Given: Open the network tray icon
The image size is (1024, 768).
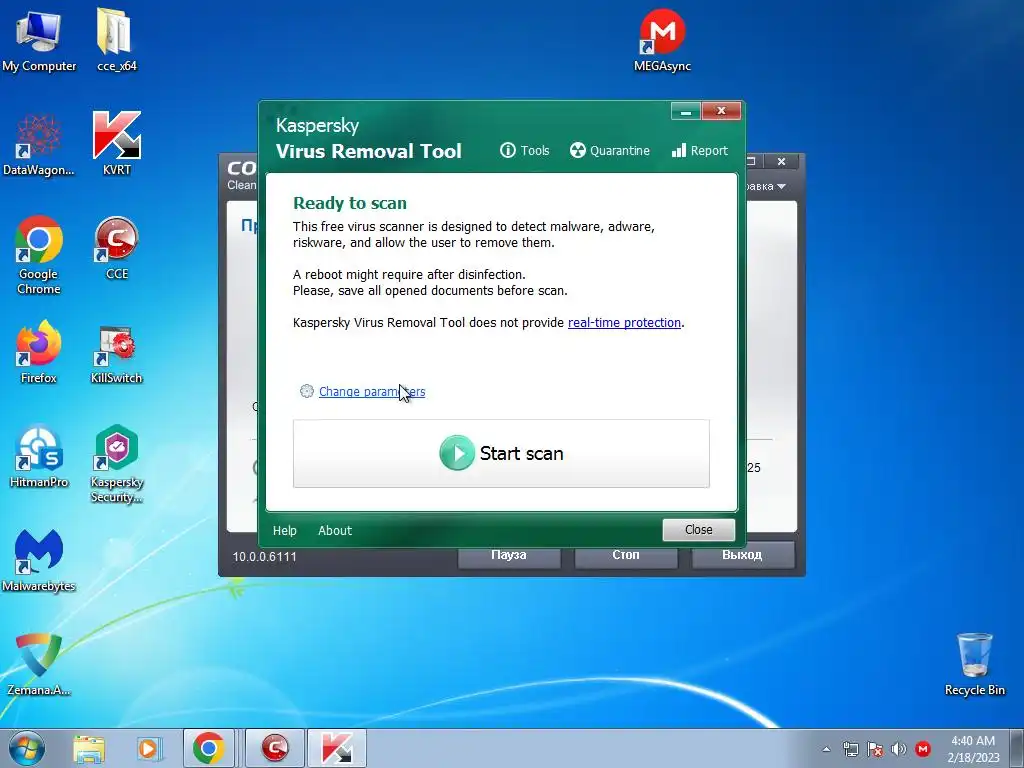Looking at the screenshot, I should (x=850, y=749).
